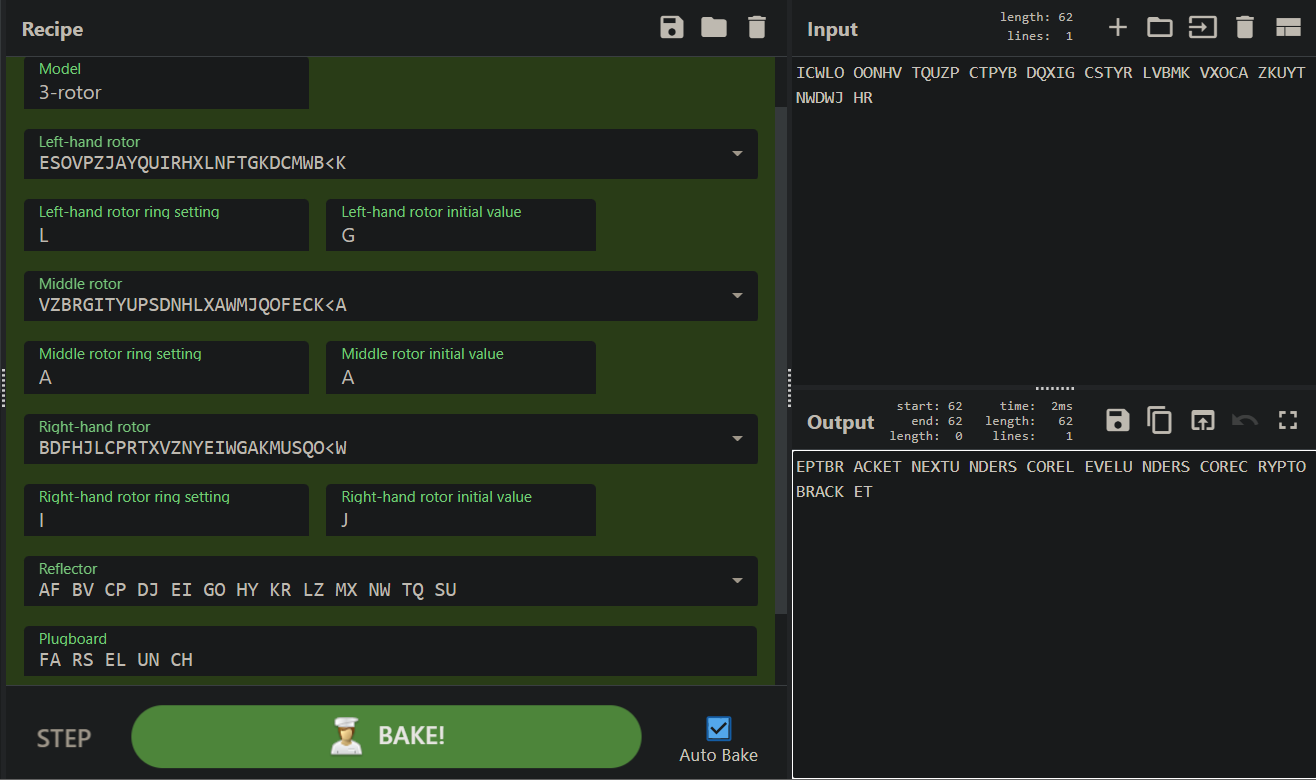Click the Recipe panel title

coord(52,29)
